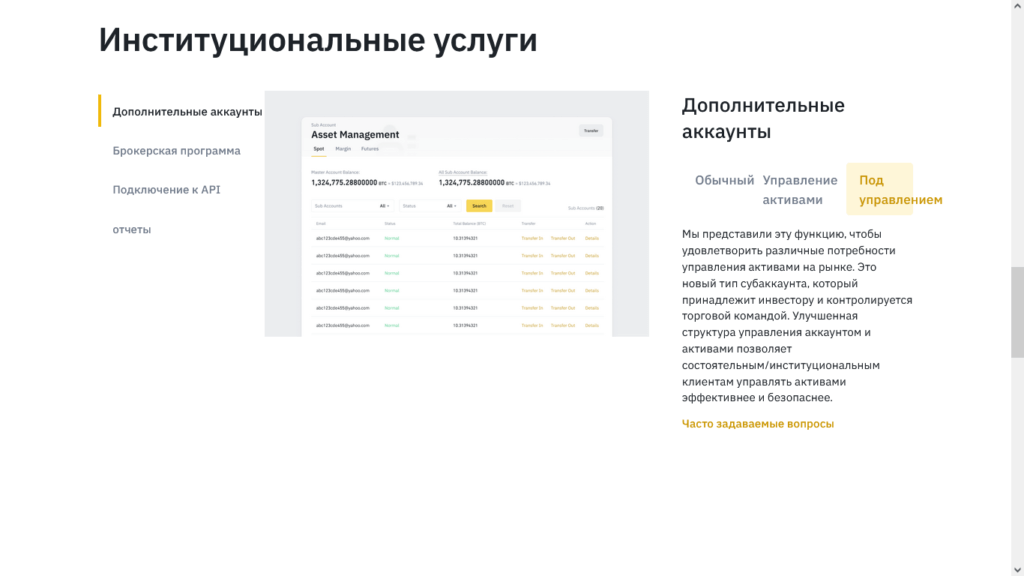Click the yellow Search button
This screenshot has height=576, width=1024.
[479, 206]
